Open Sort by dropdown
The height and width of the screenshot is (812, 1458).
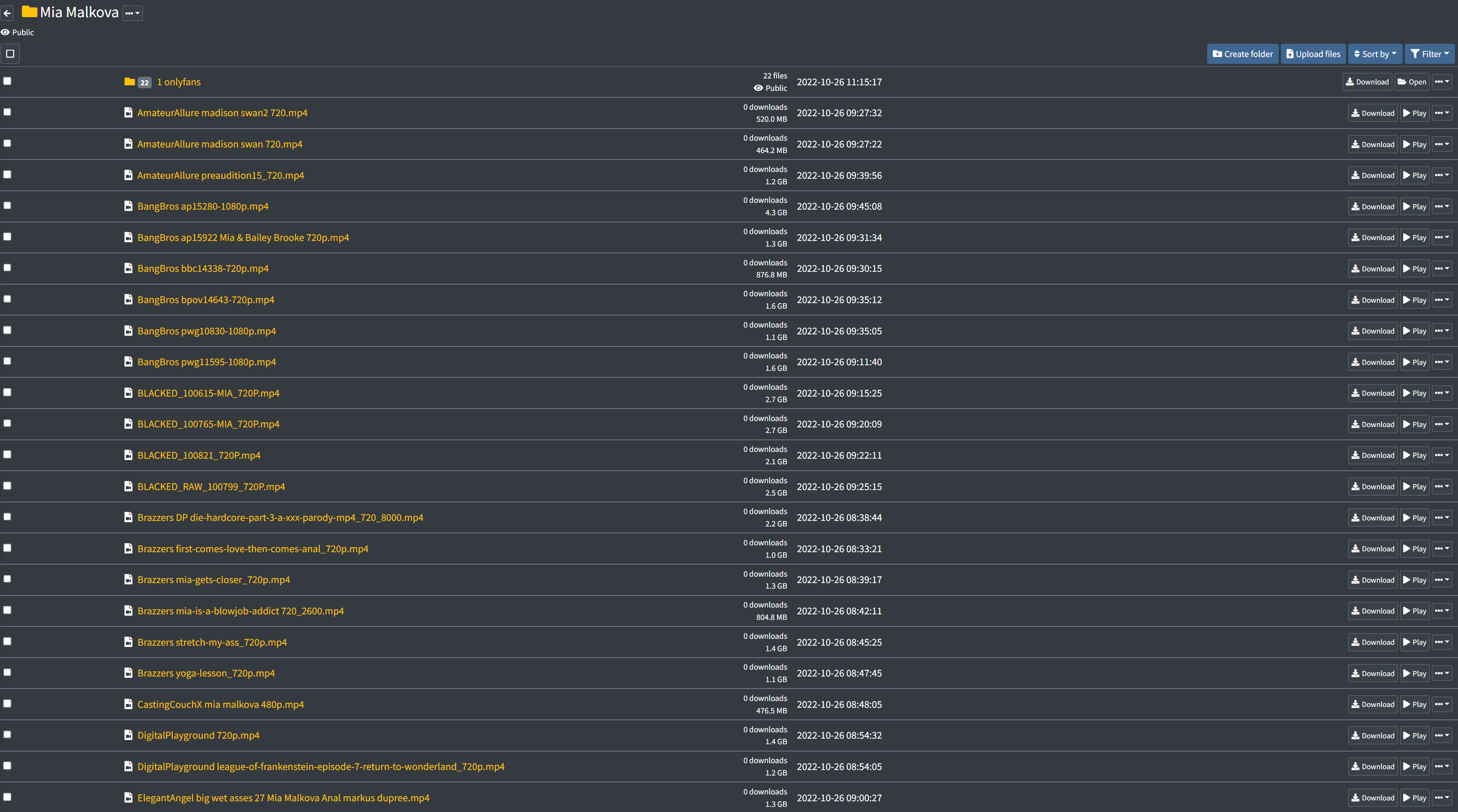coord(1375,54)
